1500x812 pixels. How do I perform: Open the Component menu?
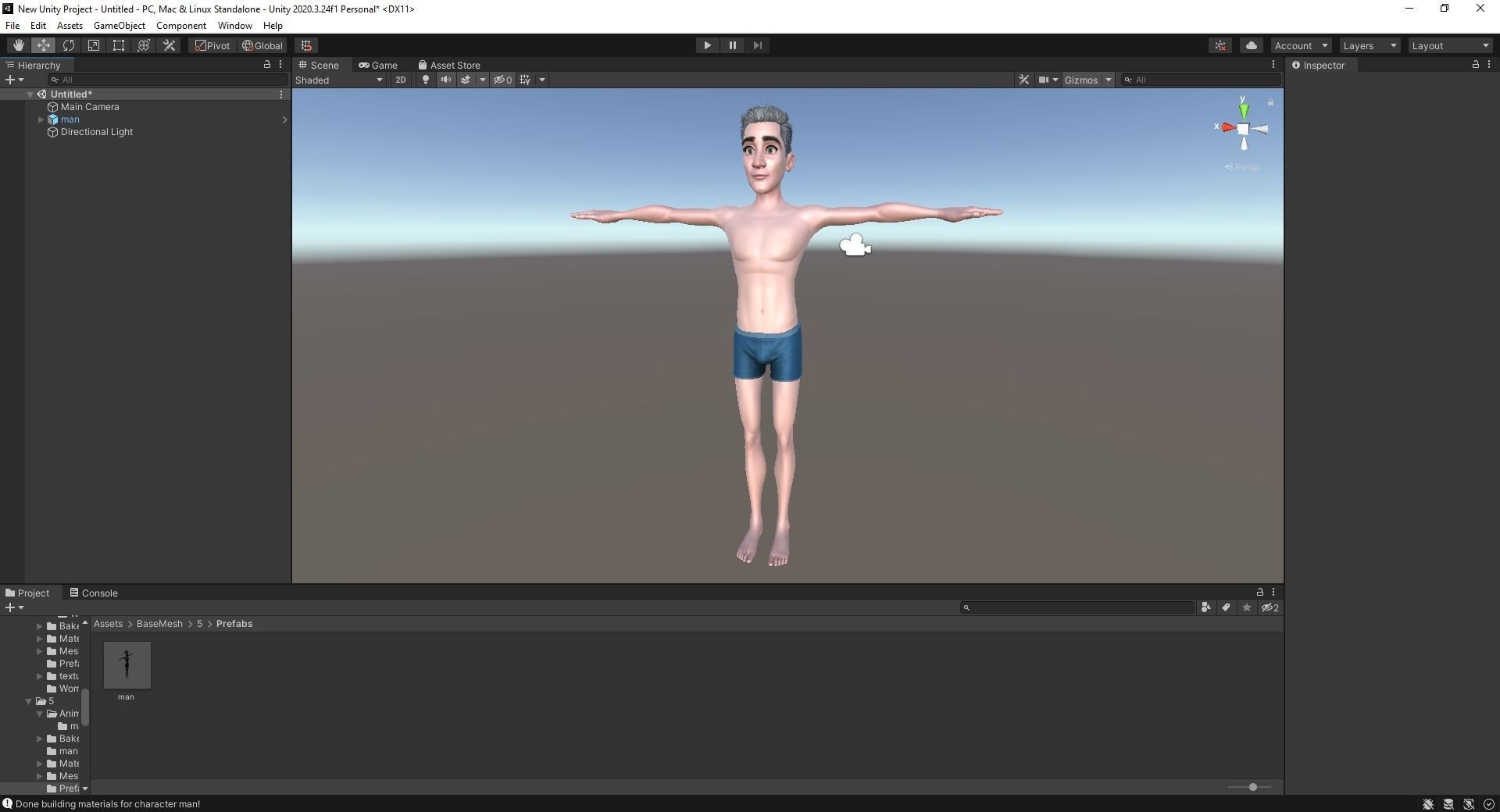point(181,26)
